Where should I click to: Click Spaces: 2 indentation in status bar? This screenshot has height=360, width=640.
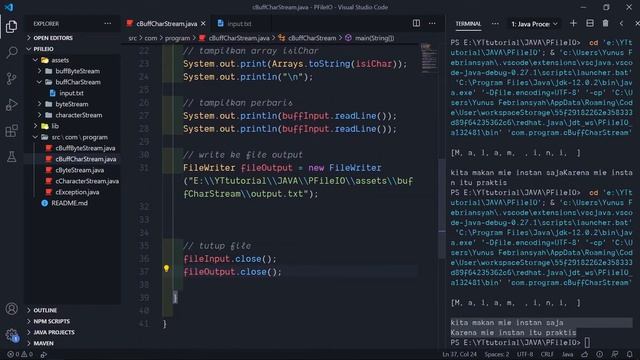(497, 354)
